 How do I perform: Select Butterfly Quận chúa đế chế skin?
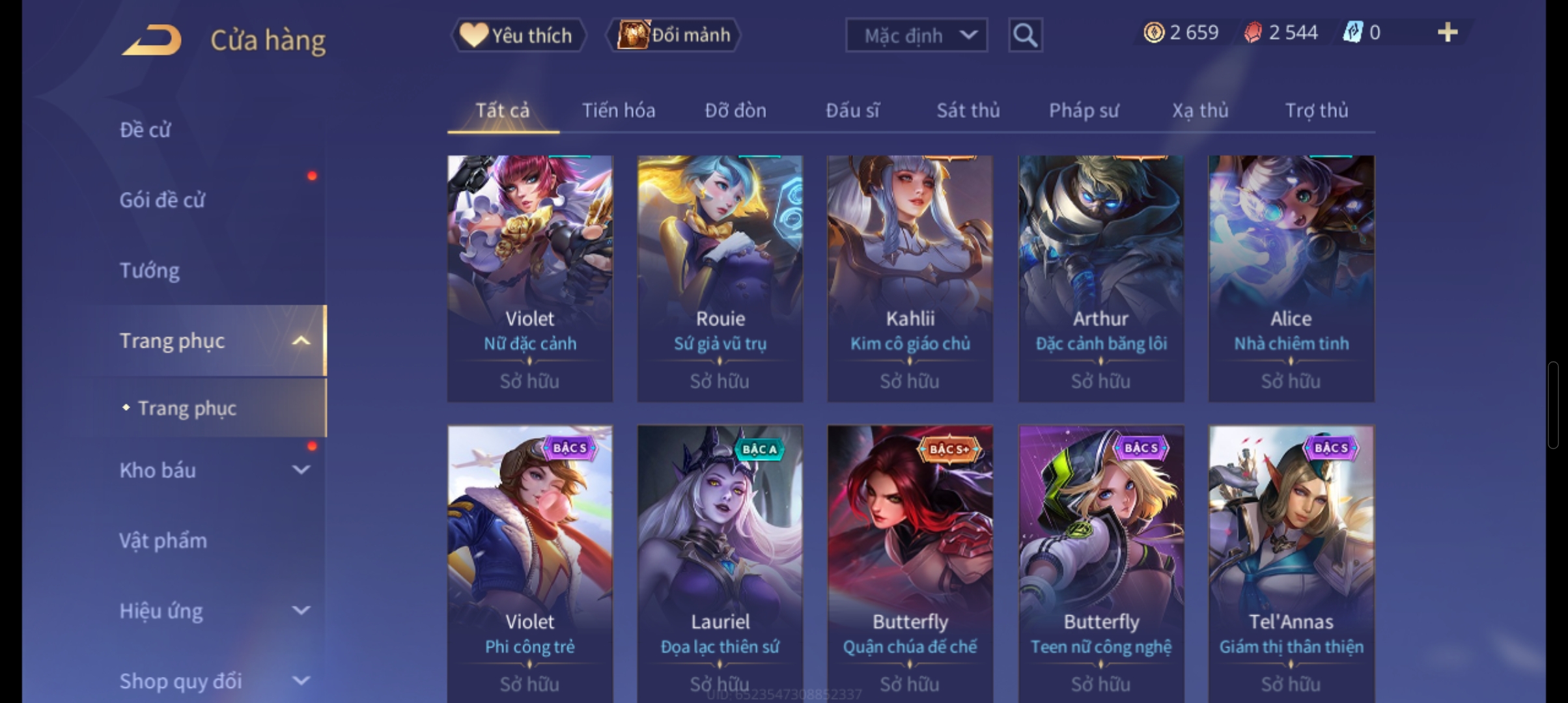click(x=910, y=564)
